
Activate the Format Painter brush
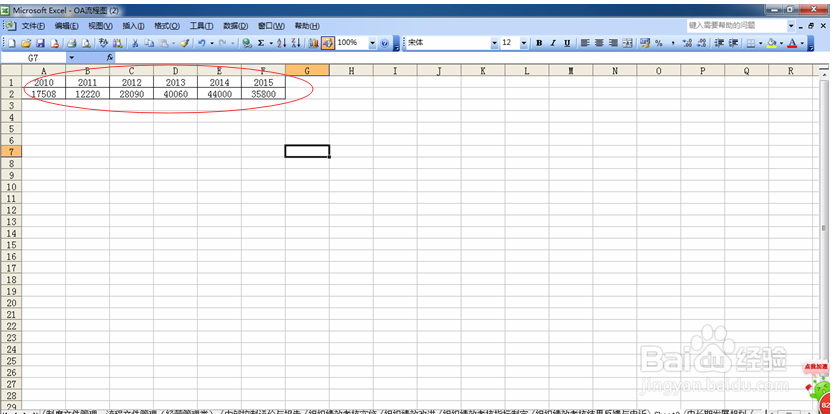click(184, 43)
